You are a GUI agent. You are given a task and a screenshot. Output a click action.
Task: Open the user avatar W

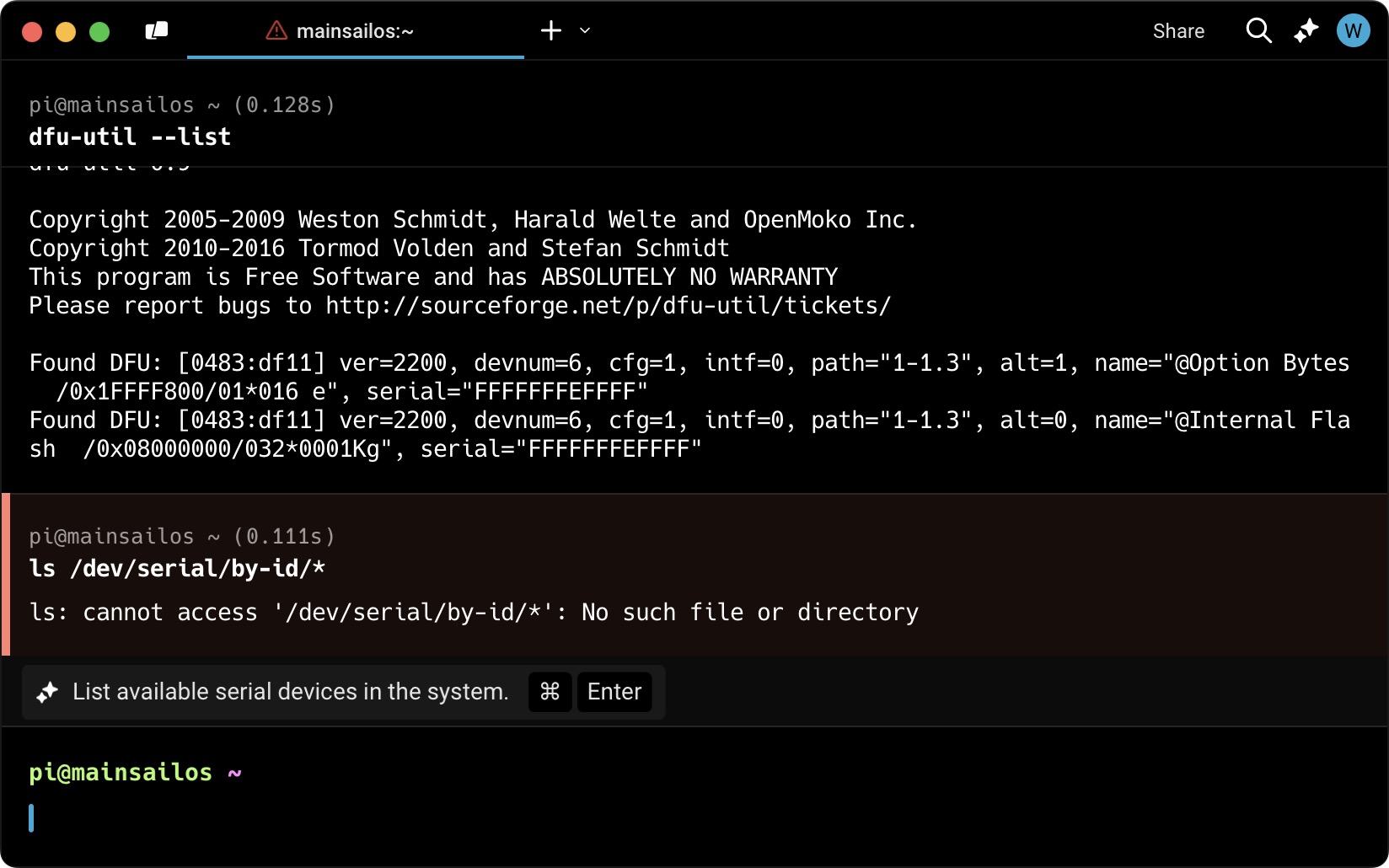coord(1353,31)
